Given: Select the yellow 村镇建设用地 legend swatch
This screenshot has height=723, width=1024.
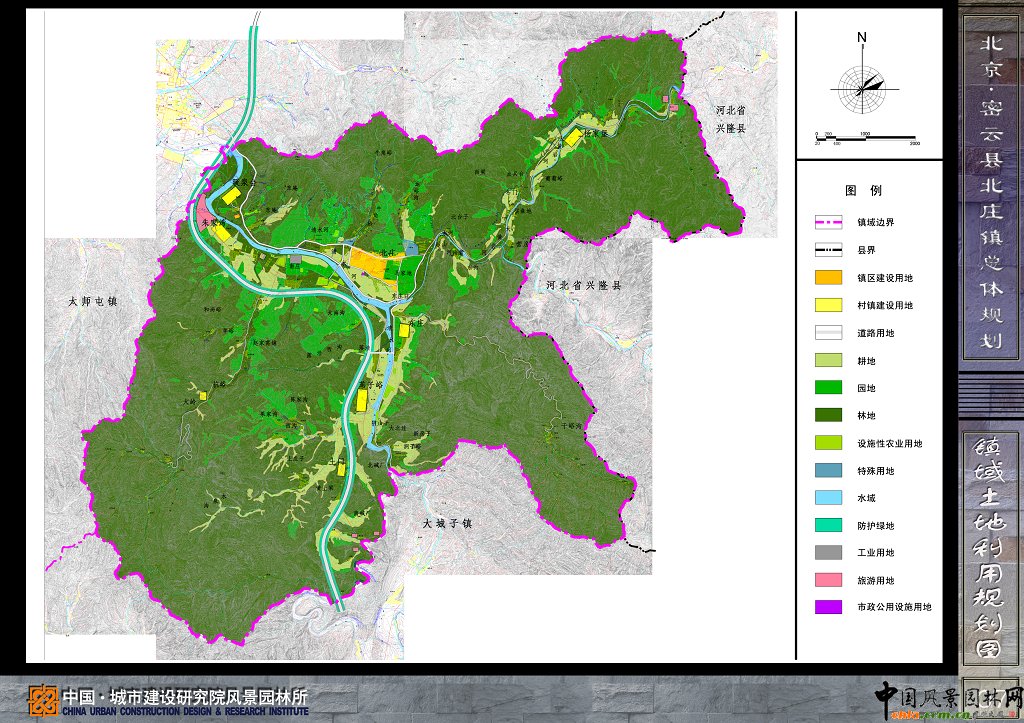Looking at the screenshot, I should coord(830,305).
